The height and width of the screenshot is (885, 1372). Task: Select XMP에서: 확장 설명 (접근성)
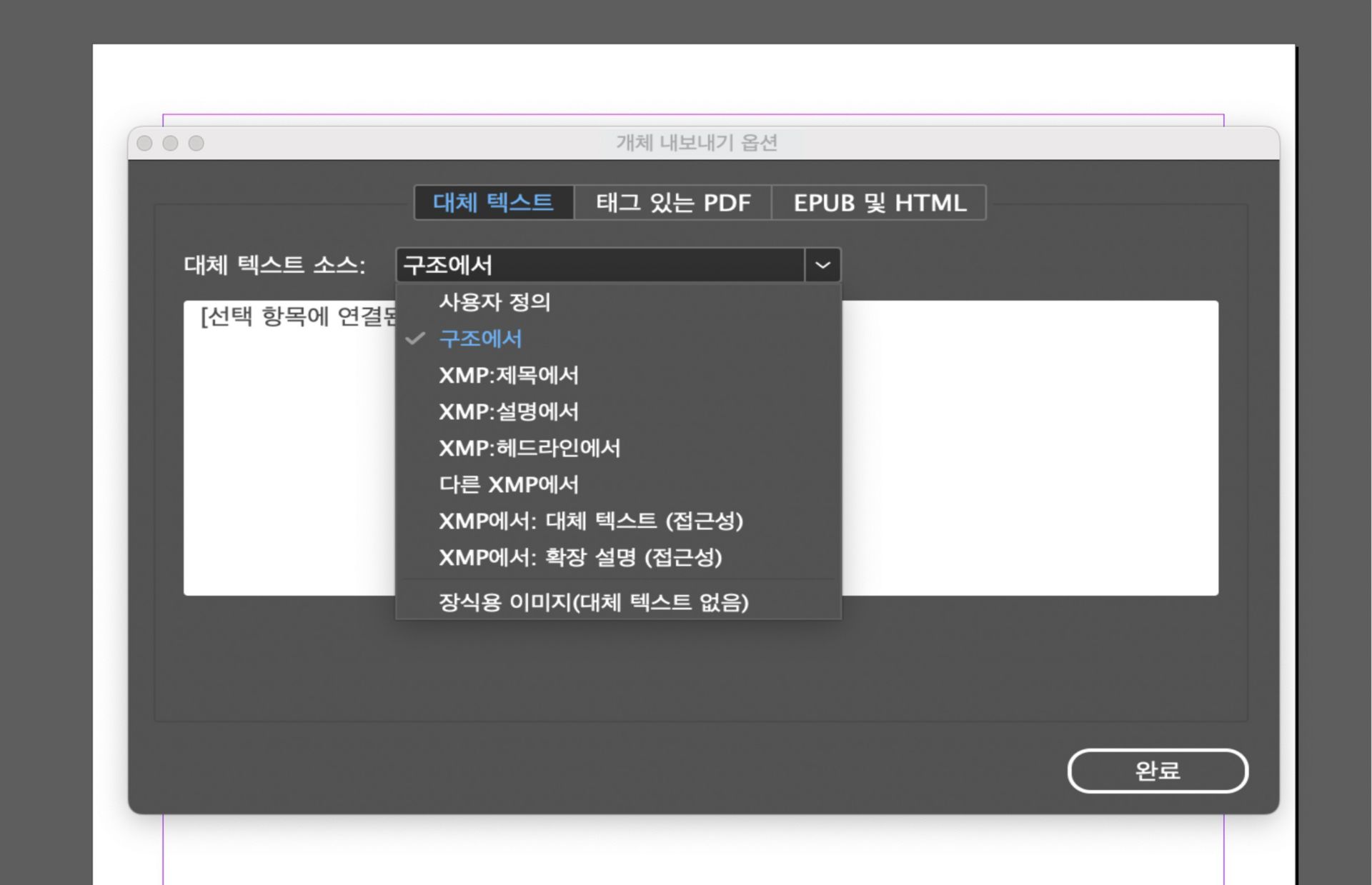tap(581, 559)
